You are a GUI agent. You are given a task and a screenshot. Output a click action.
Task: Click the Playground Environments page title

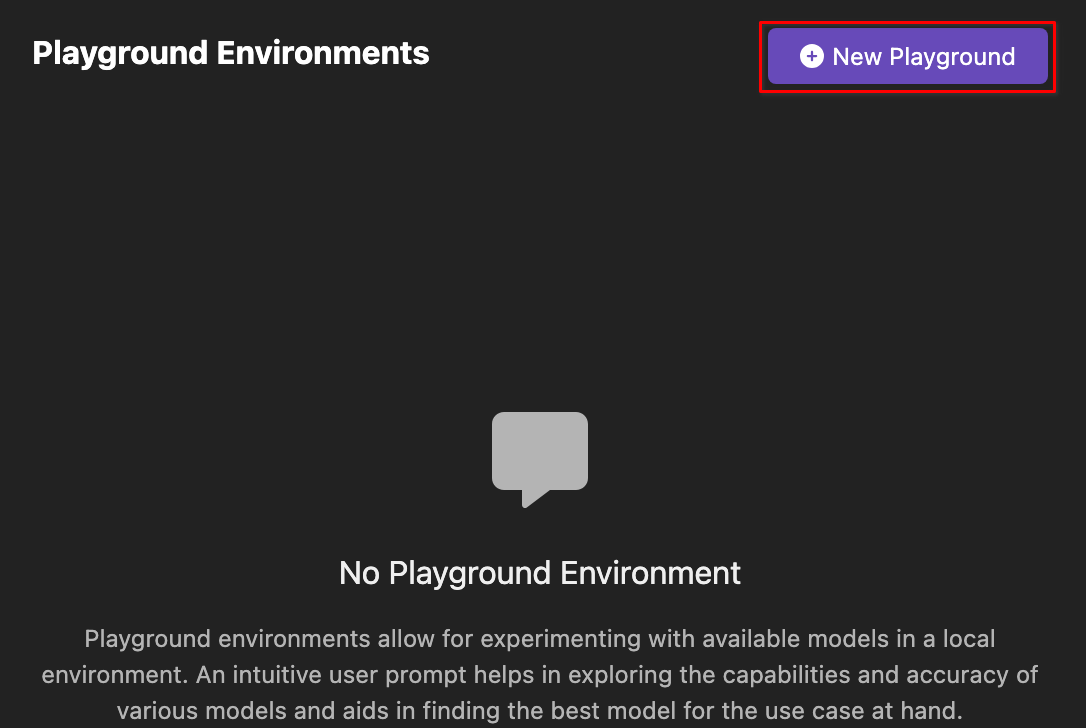click(x=231, y=53)
